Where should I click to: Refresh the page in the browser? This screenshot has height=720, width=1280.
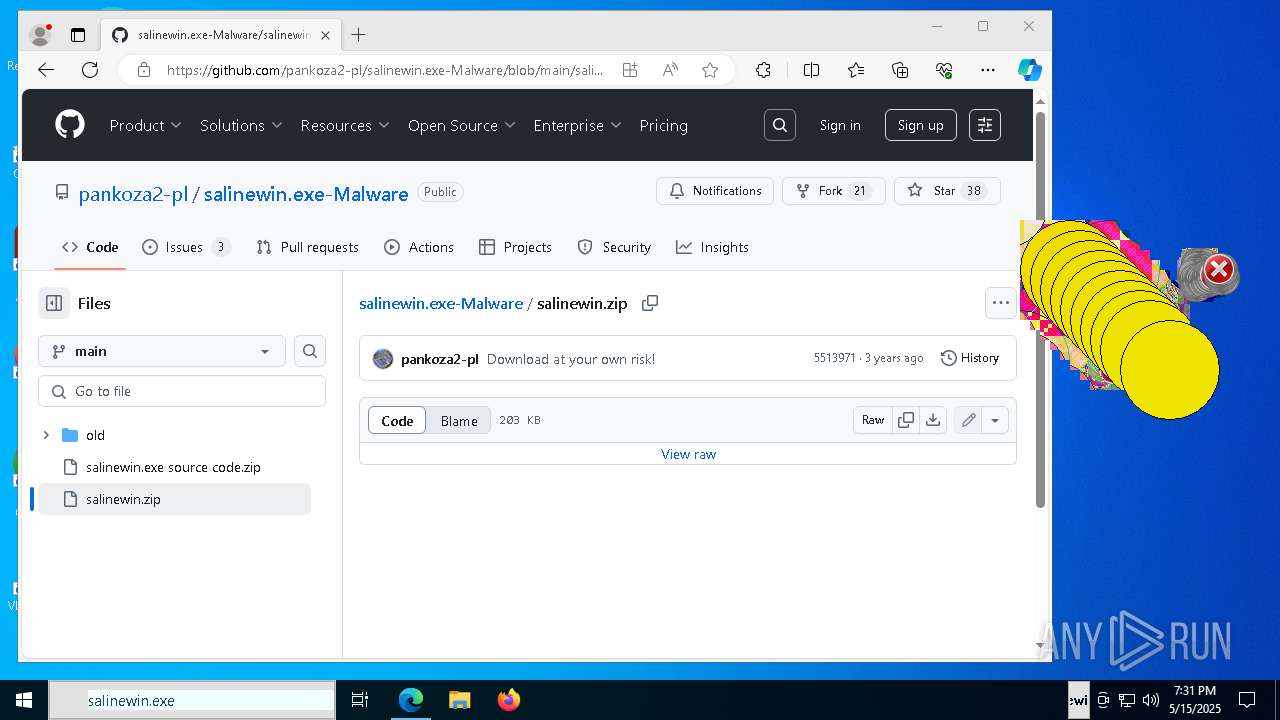[90, 70]
